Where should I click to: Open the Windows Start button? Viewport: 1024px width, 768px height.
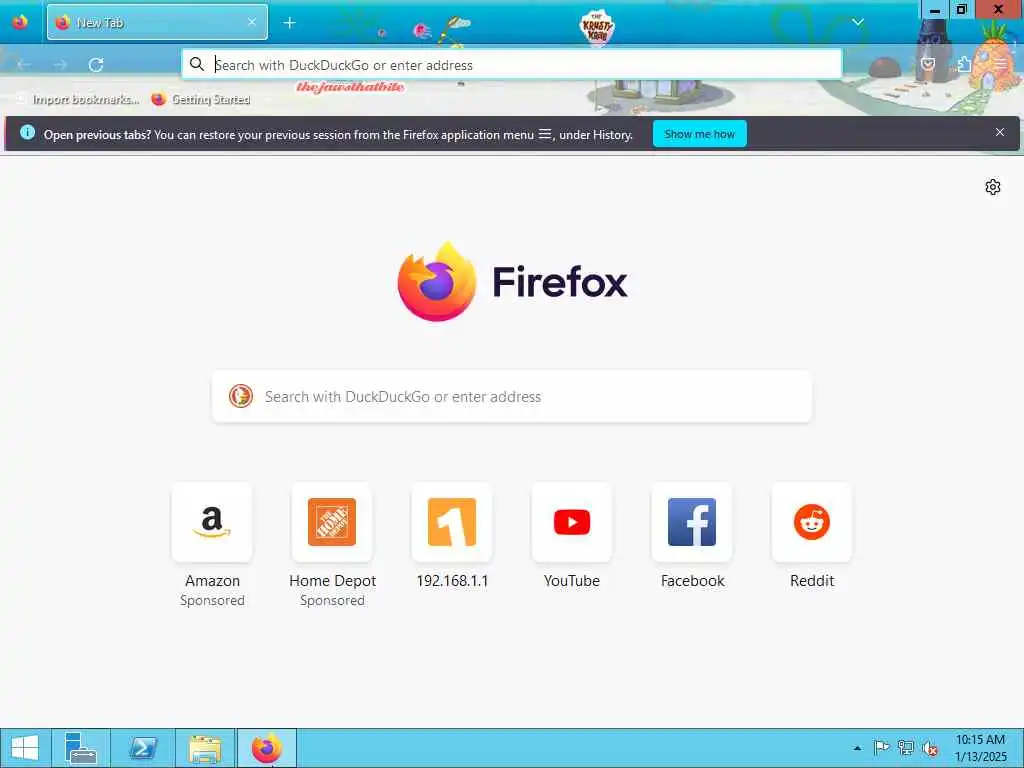(25, 748)
